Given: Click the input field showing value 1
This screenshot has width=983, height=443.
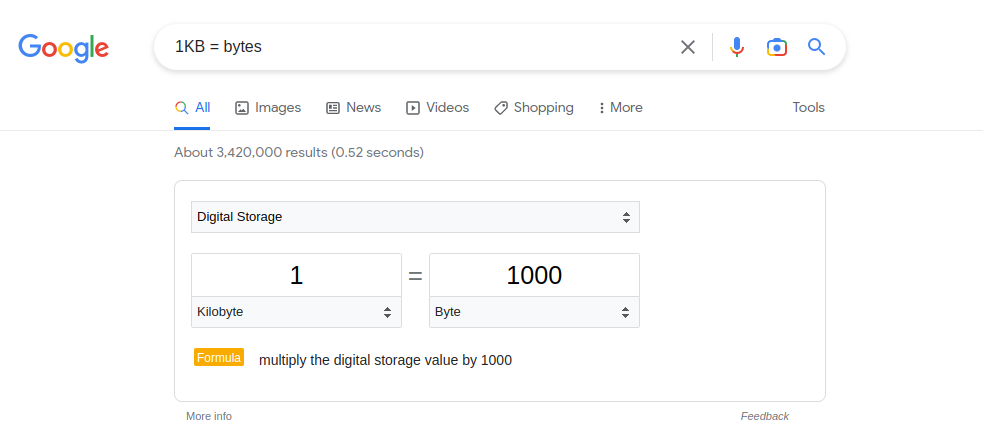Looking at the screenshot, I should [296, 276].
